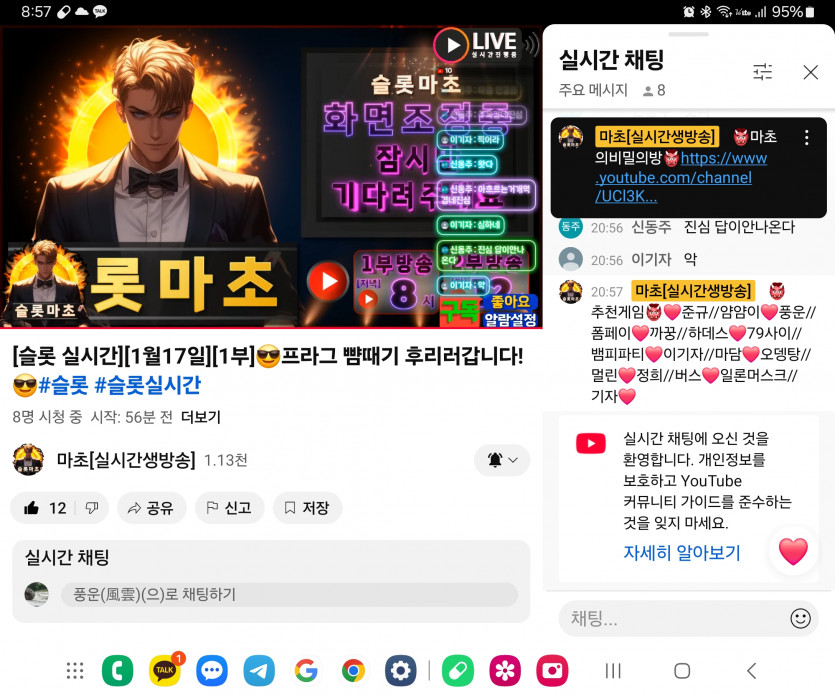Open the Chrome browser

coord(354,671)
